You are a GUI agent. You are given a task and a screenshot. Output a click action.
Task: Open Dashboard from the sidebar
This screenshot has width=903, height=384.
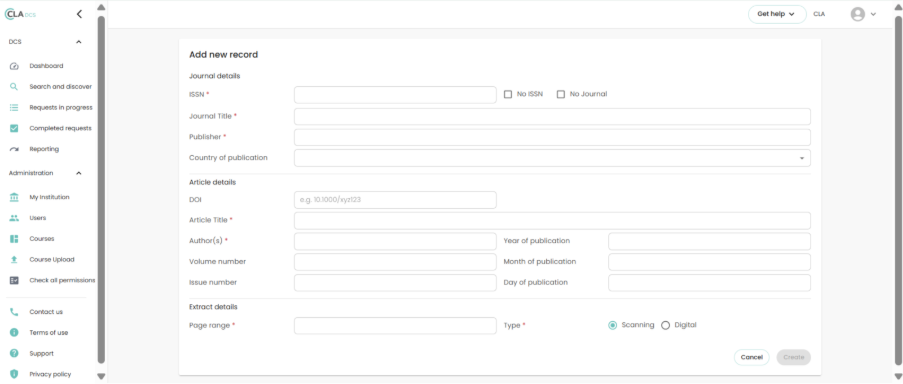46,66
